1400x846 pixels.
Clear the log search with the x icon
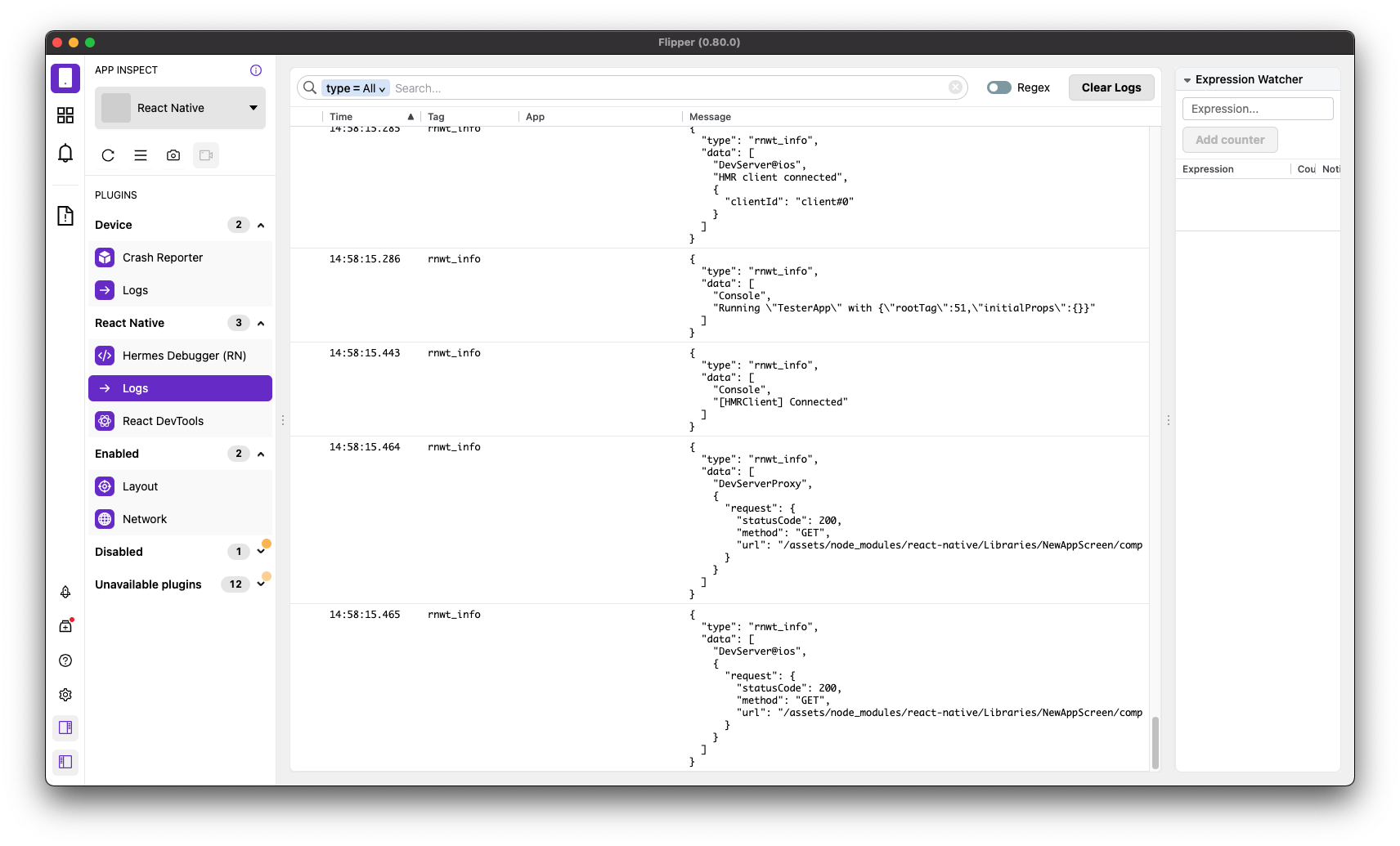coord(955,87)
